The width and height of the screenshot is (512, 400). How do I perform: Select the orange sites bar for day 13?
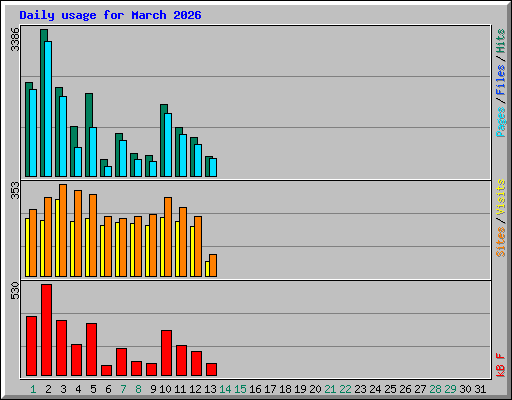point(213,266)
